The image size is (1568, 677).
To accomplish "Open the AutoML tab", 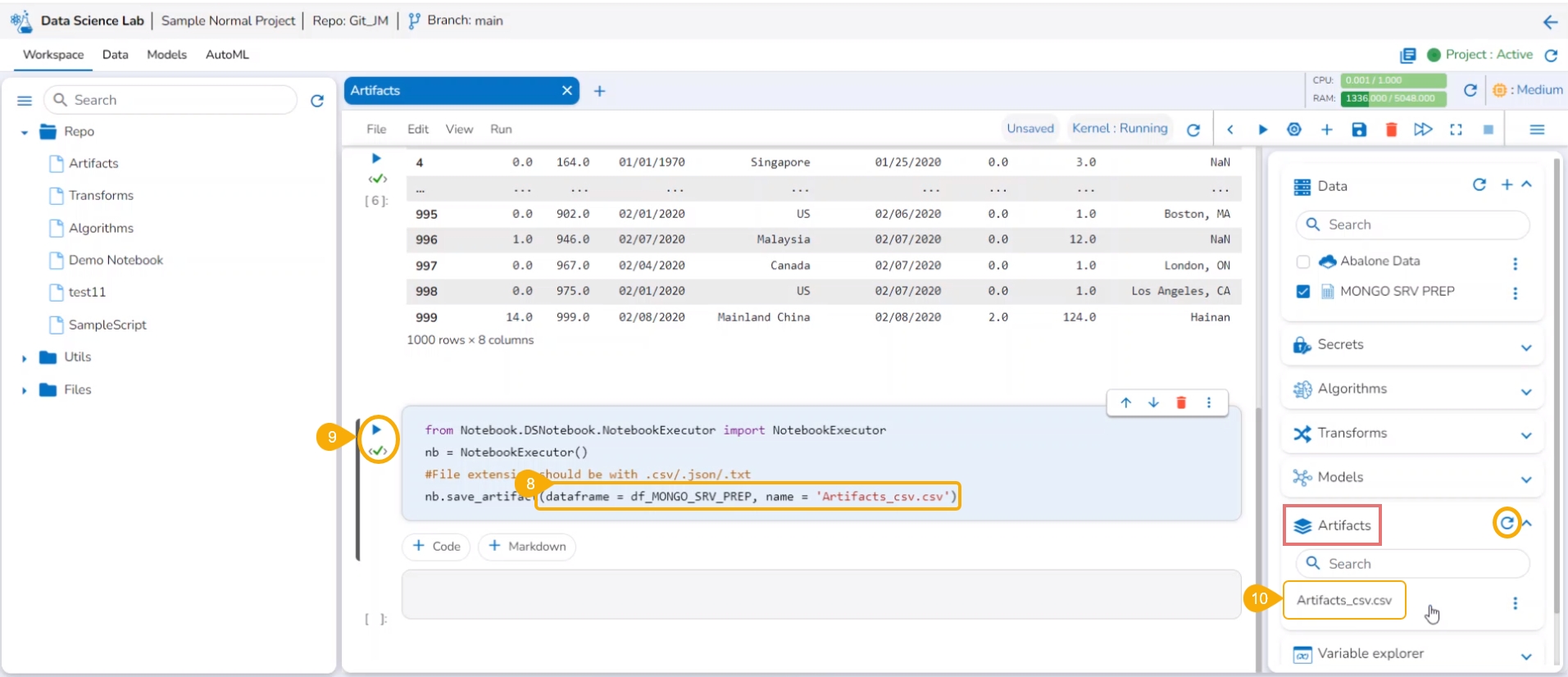I will coord(227,55).
